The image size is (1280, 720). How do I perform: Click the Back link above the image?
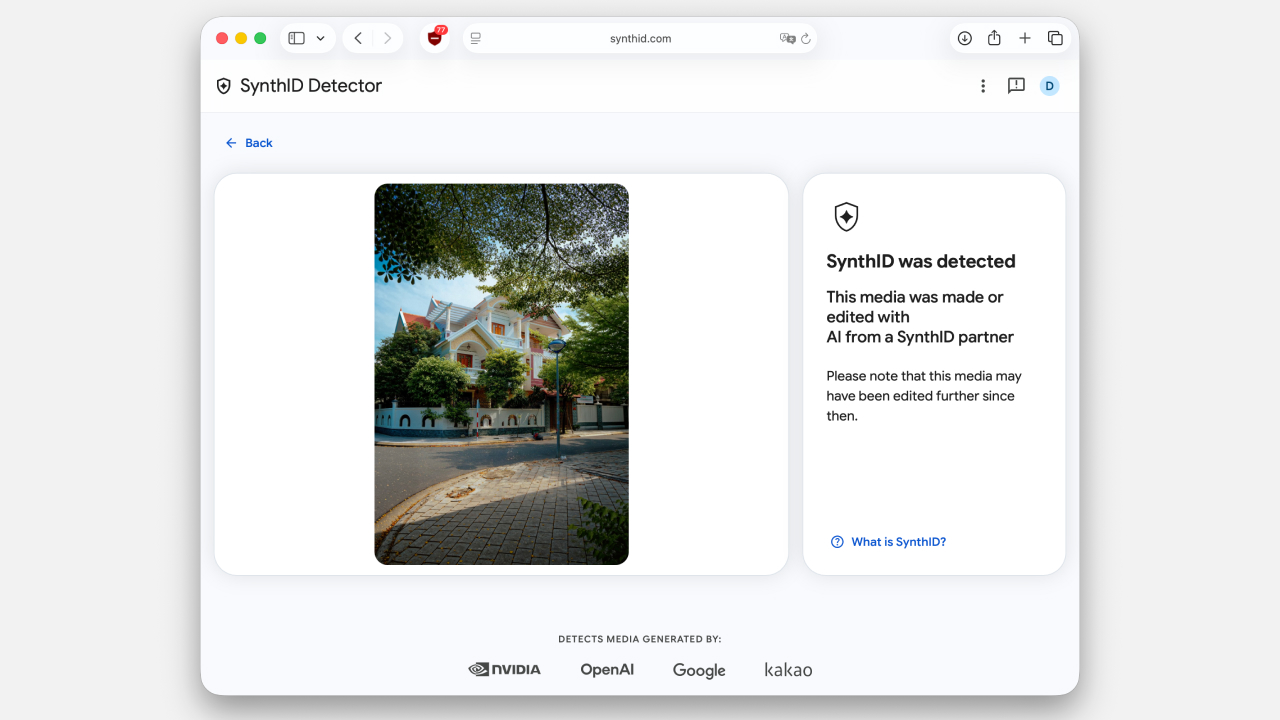tap(249, 143)
